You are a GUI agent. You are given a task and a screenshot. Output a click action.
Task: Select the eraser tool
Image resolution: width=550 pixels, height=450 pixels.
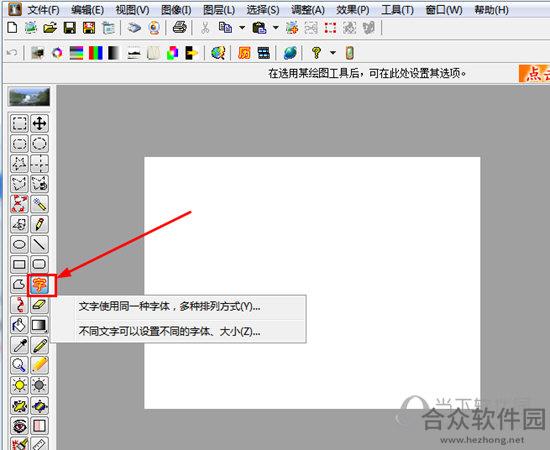click(x=39, y=304)
